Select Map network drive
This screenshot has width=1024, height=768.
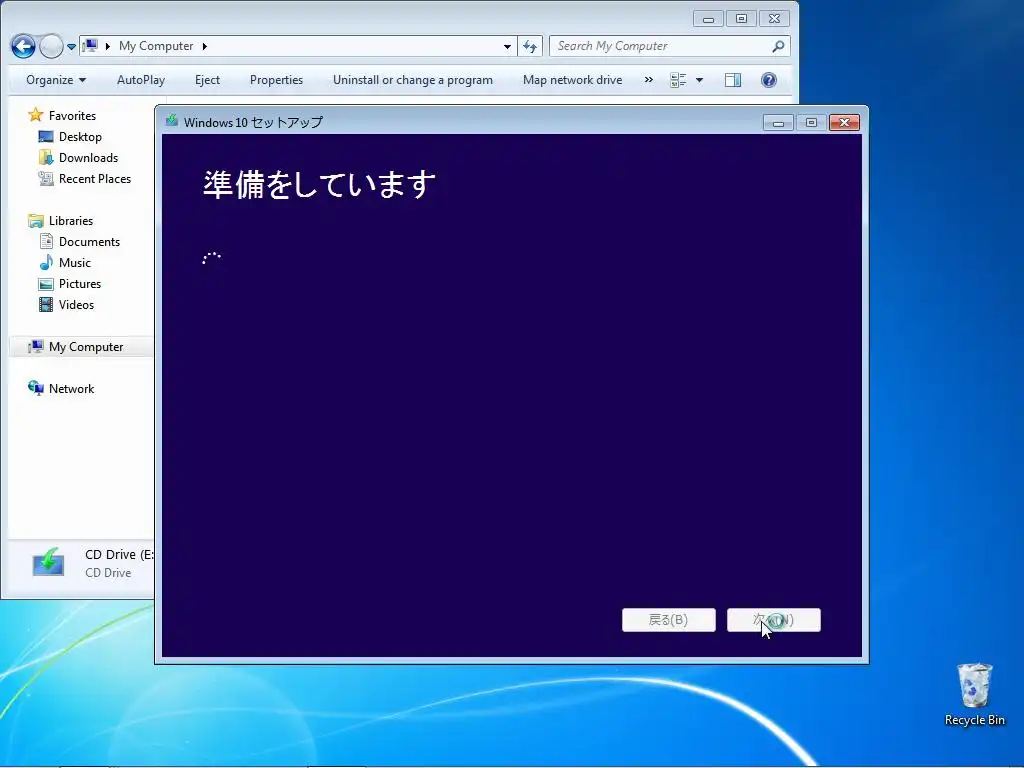(572, 80)
